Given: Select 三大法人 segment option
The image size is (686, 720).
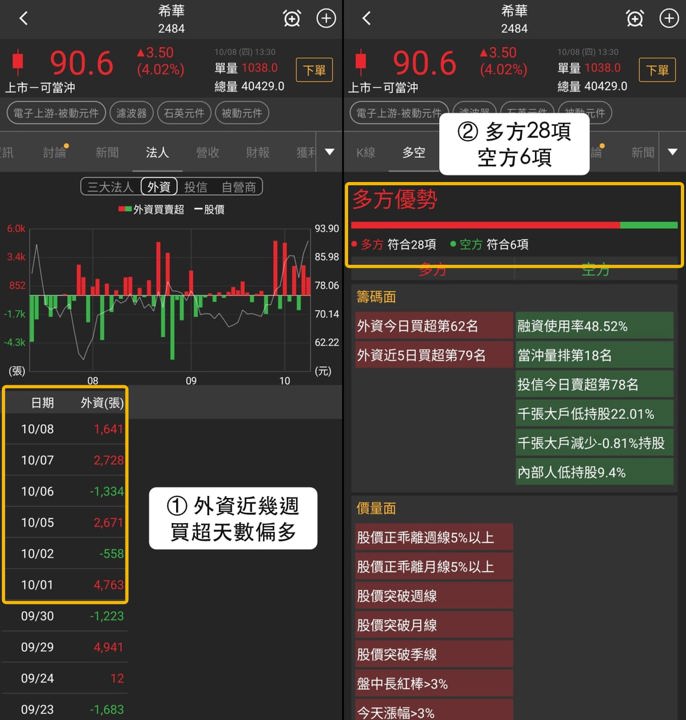Looking at the screenshot, I should point(110,187).
